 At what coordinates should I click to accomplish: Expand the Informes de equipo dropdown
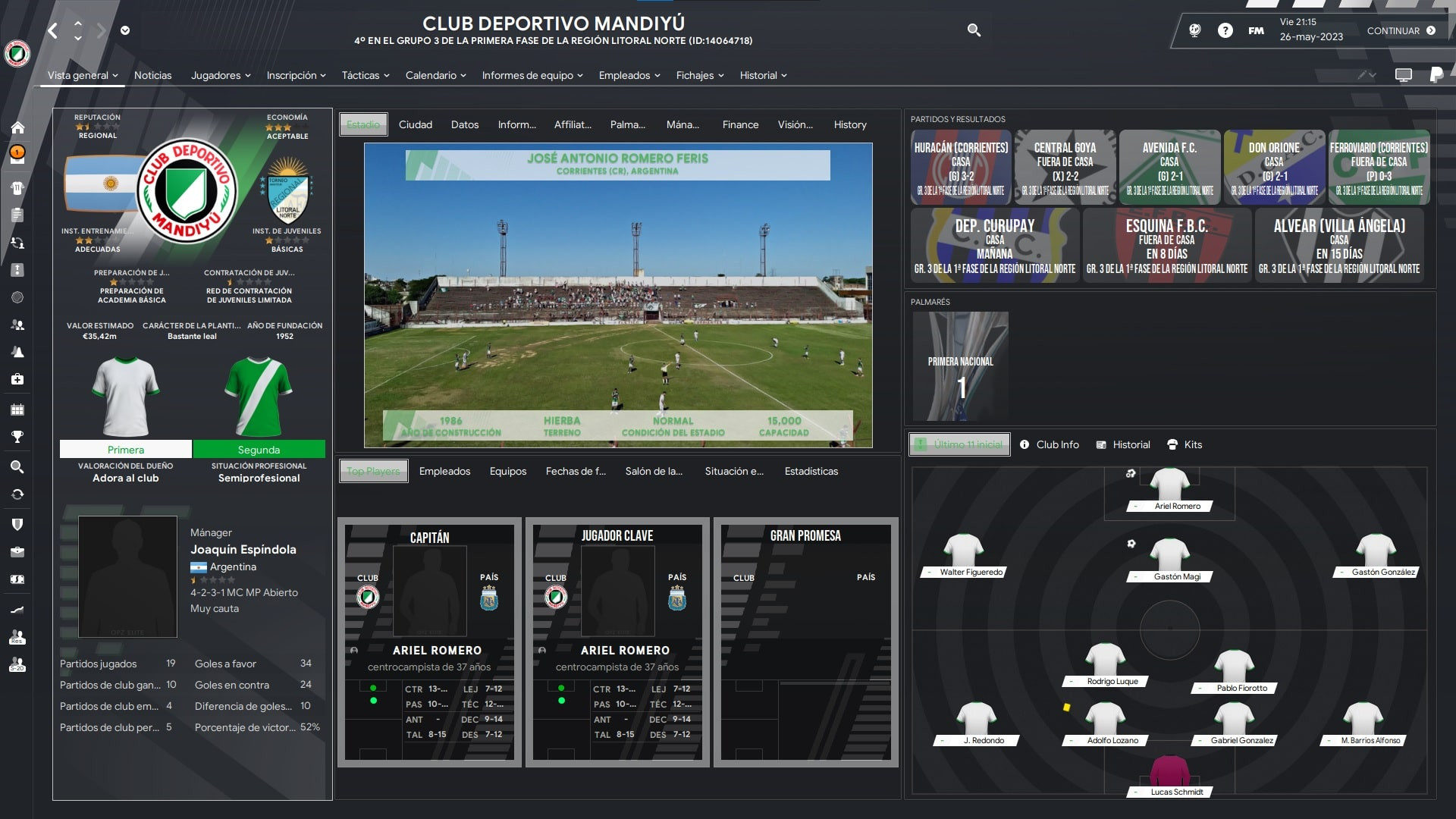click(x=532, y=75)
